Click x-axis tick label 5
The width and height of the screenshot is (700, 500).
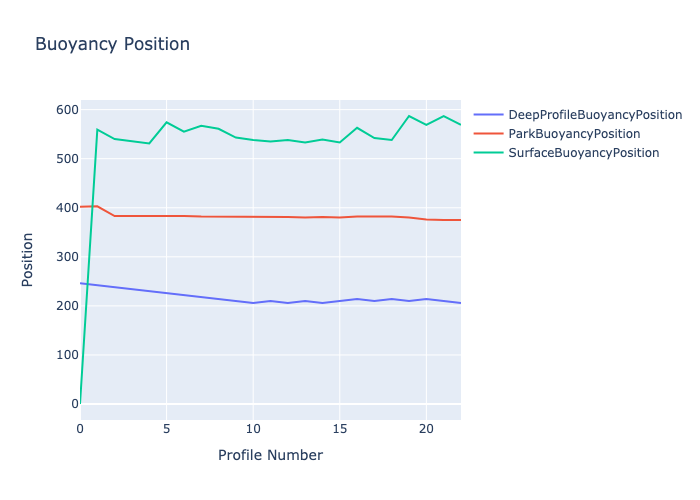point(167,428)
